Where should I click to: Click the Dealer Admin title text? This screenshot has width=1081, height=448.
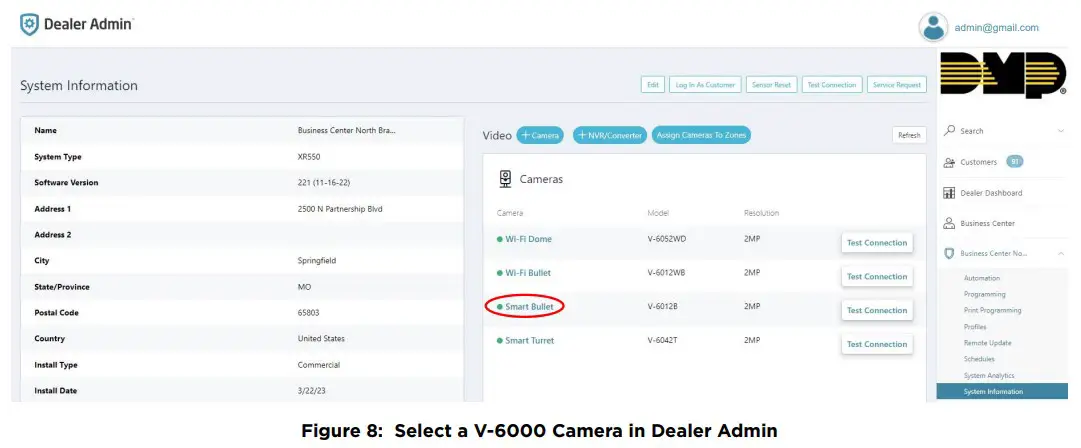(x=88, y=24)
